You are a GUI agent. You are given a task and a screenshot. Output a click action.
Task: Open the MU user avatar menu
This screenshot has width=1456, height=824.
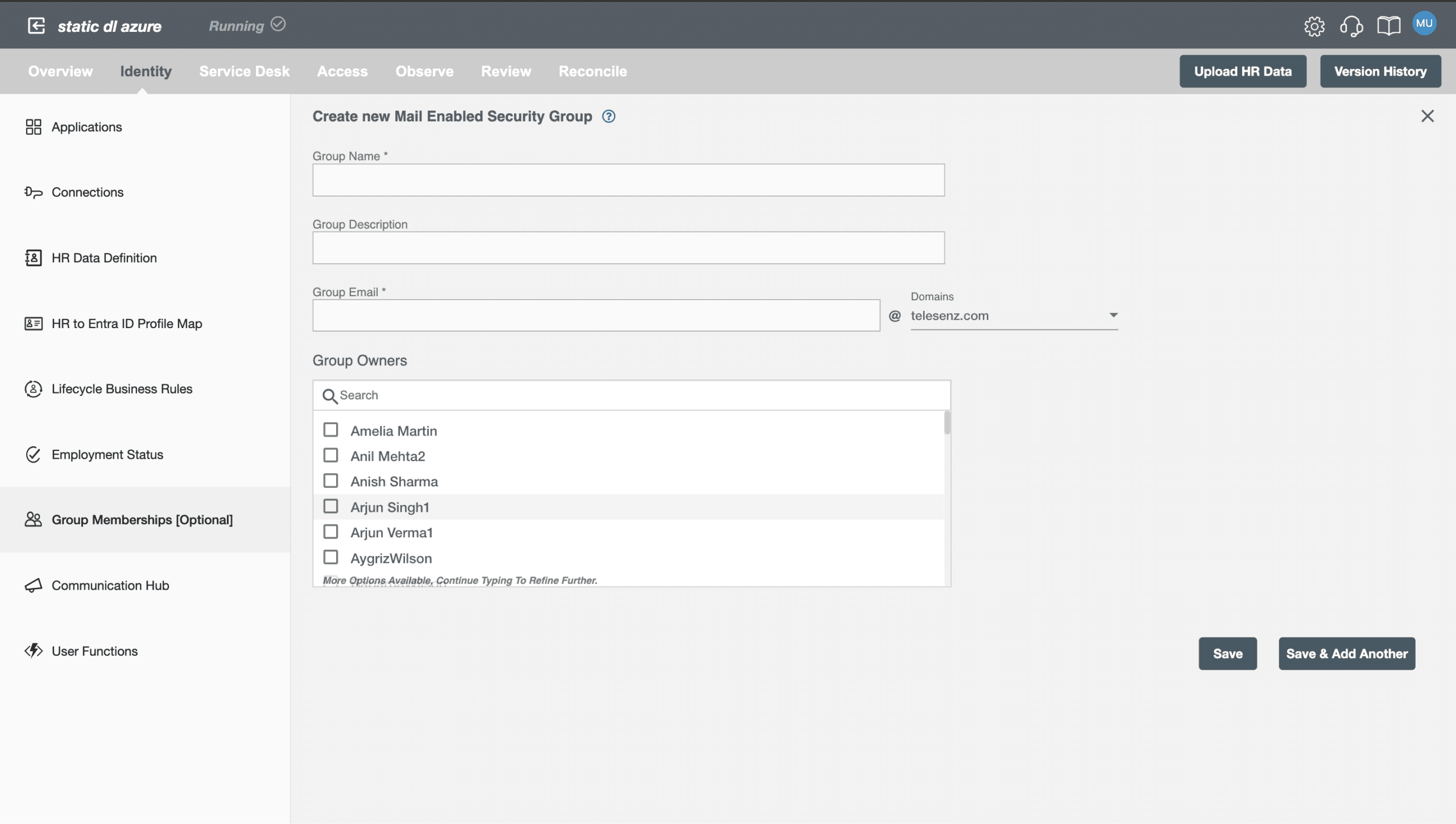point(1424,23)
